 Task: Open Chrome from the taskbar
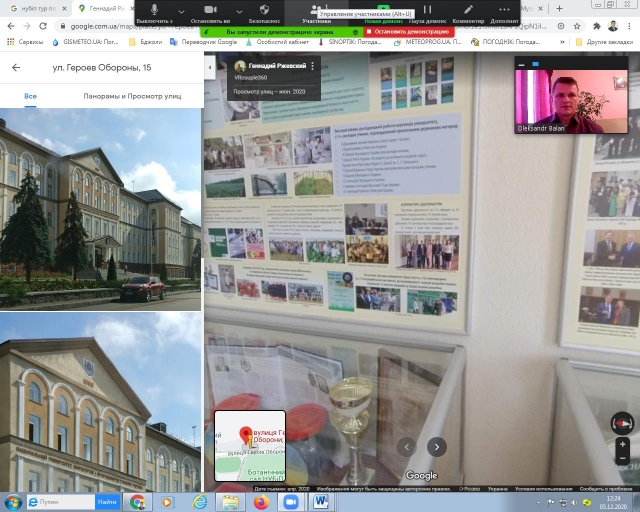pos(138,502)
